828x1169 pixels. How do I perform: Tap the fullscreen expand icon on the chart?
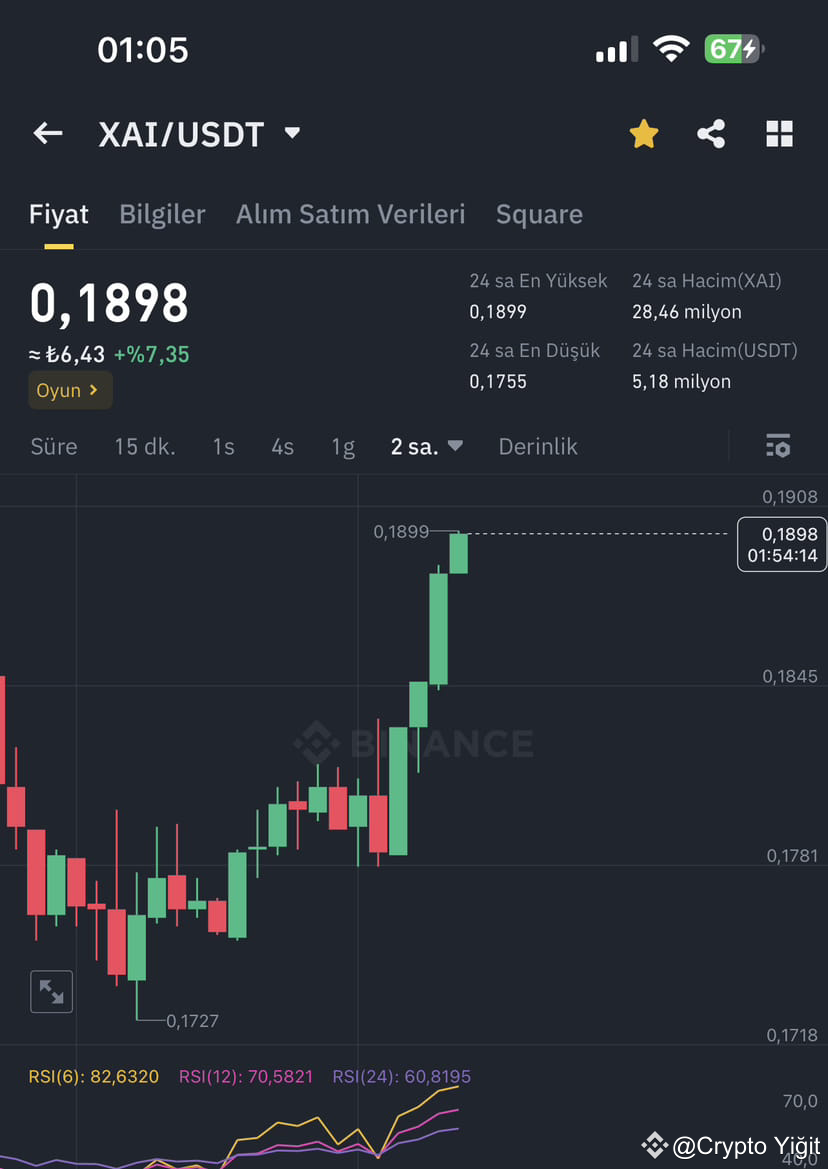(x=51, y=992)
